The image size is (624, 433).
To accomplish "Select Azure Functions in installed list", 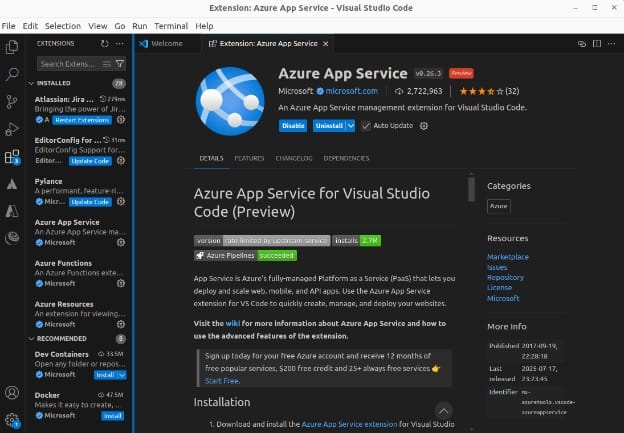I will 80,273.
